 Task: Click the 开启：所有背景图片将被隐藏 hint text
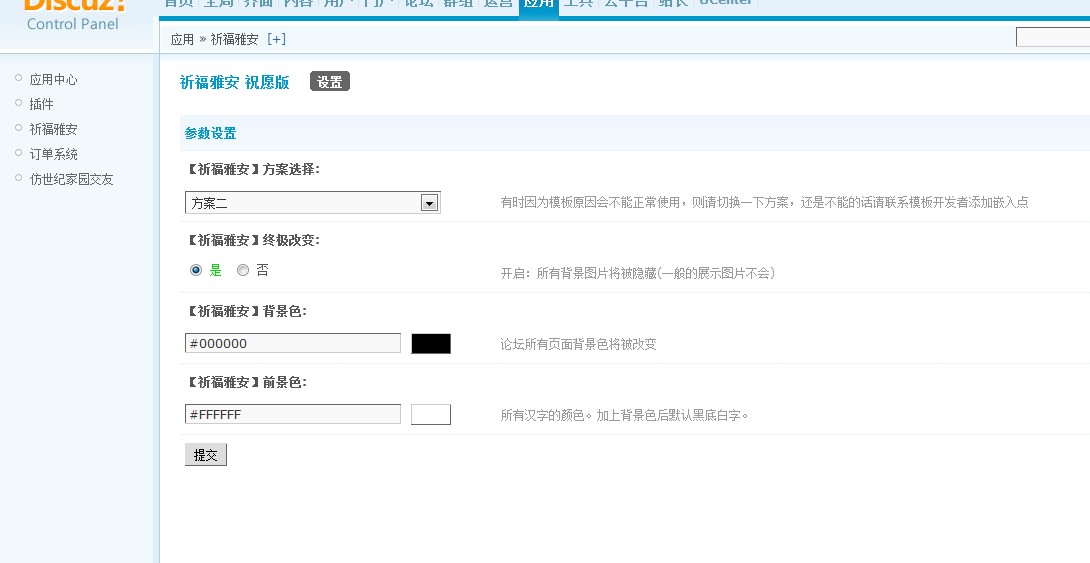637,273
